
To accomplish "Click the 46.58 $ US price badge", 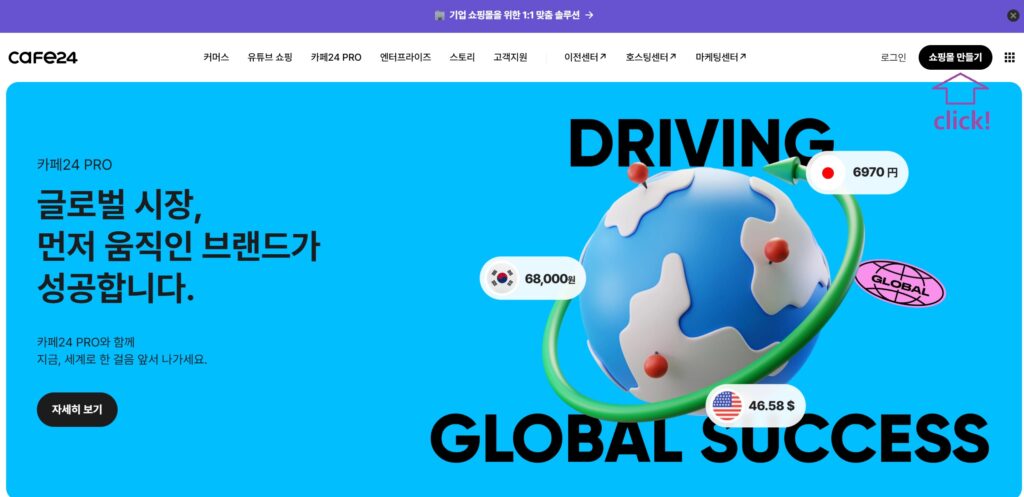I will (x=756, y=406).
